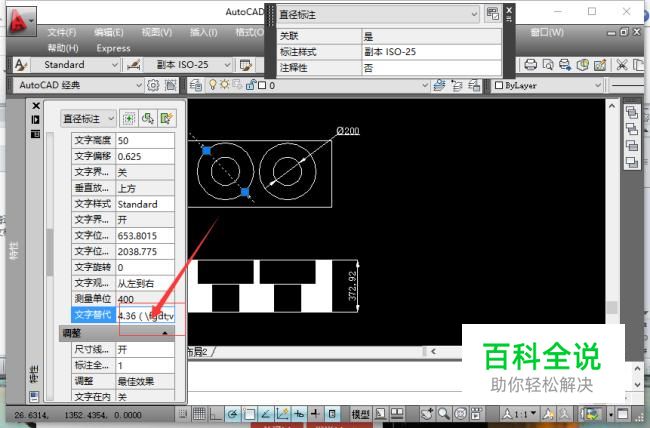Toggle the layer on/off lightbulb icon

tap(213, 85)
